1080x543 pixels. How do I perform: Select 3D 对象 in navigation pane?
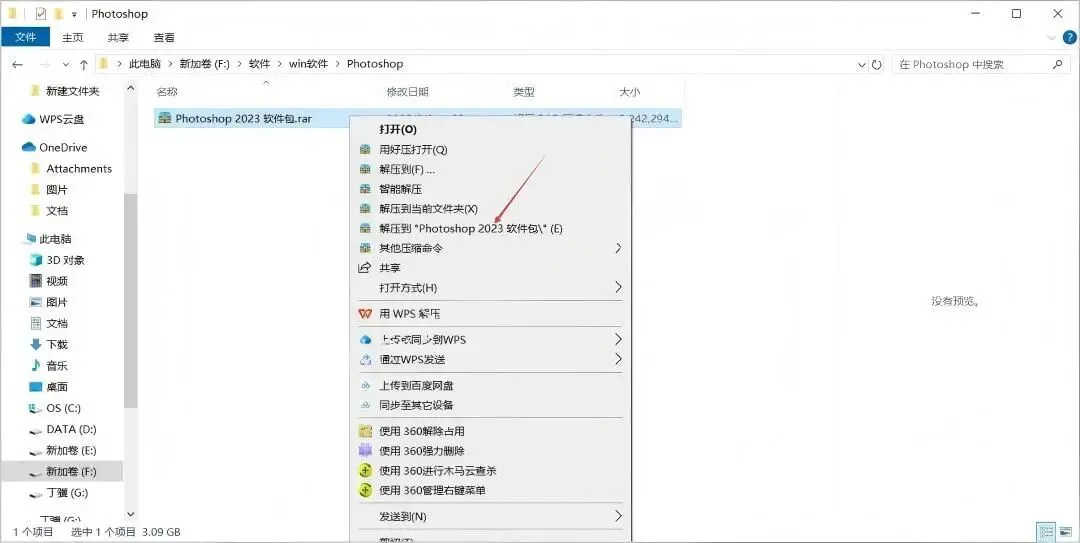pyautogui.click(x=65, y=260)
